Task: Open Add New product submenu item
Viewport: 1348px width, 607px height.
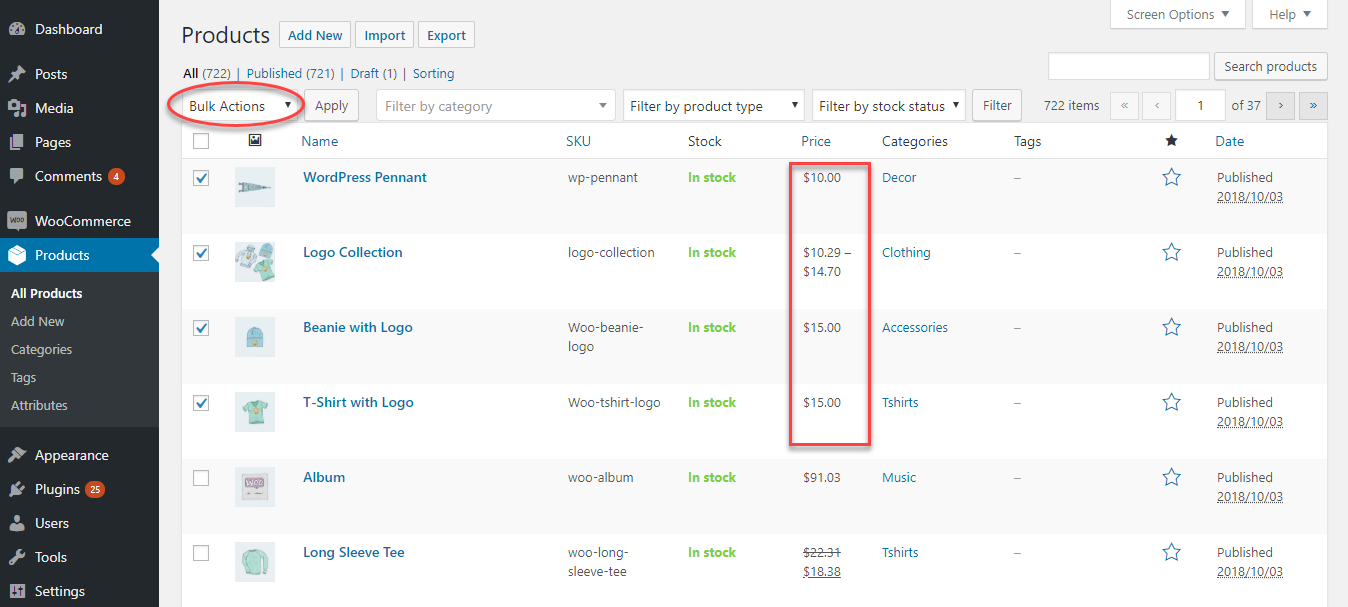Action: (38, 321)
